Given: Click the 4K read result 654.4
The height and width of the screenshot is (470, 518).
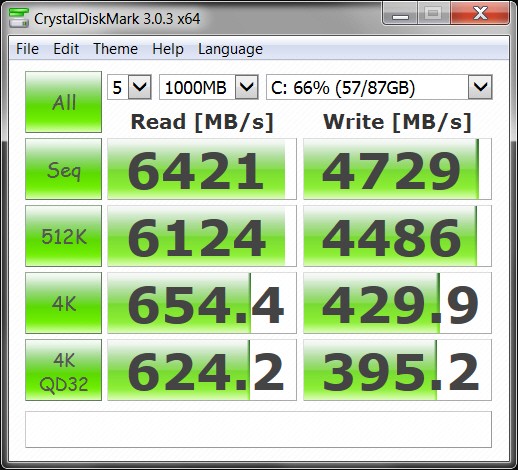Looking at the screenshot, I should pyautogui.click(x=202, y=303).
